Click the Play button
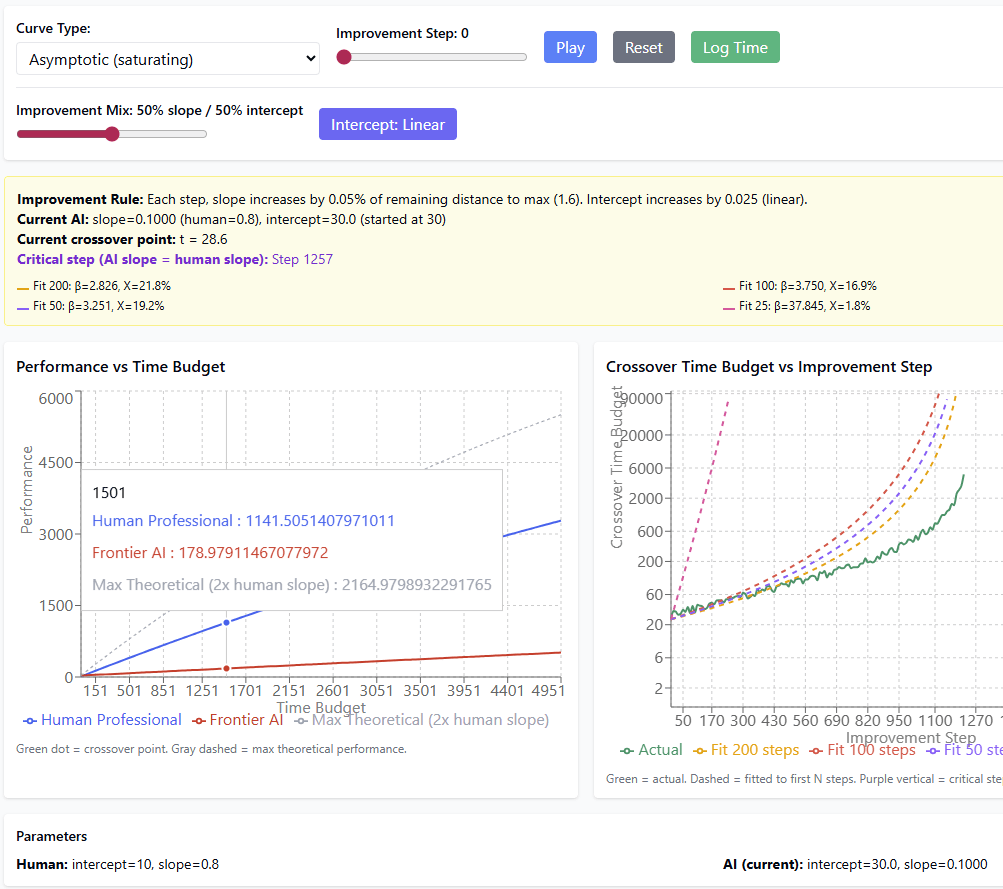Screen dimensions: 1003x889 (570, 47)
